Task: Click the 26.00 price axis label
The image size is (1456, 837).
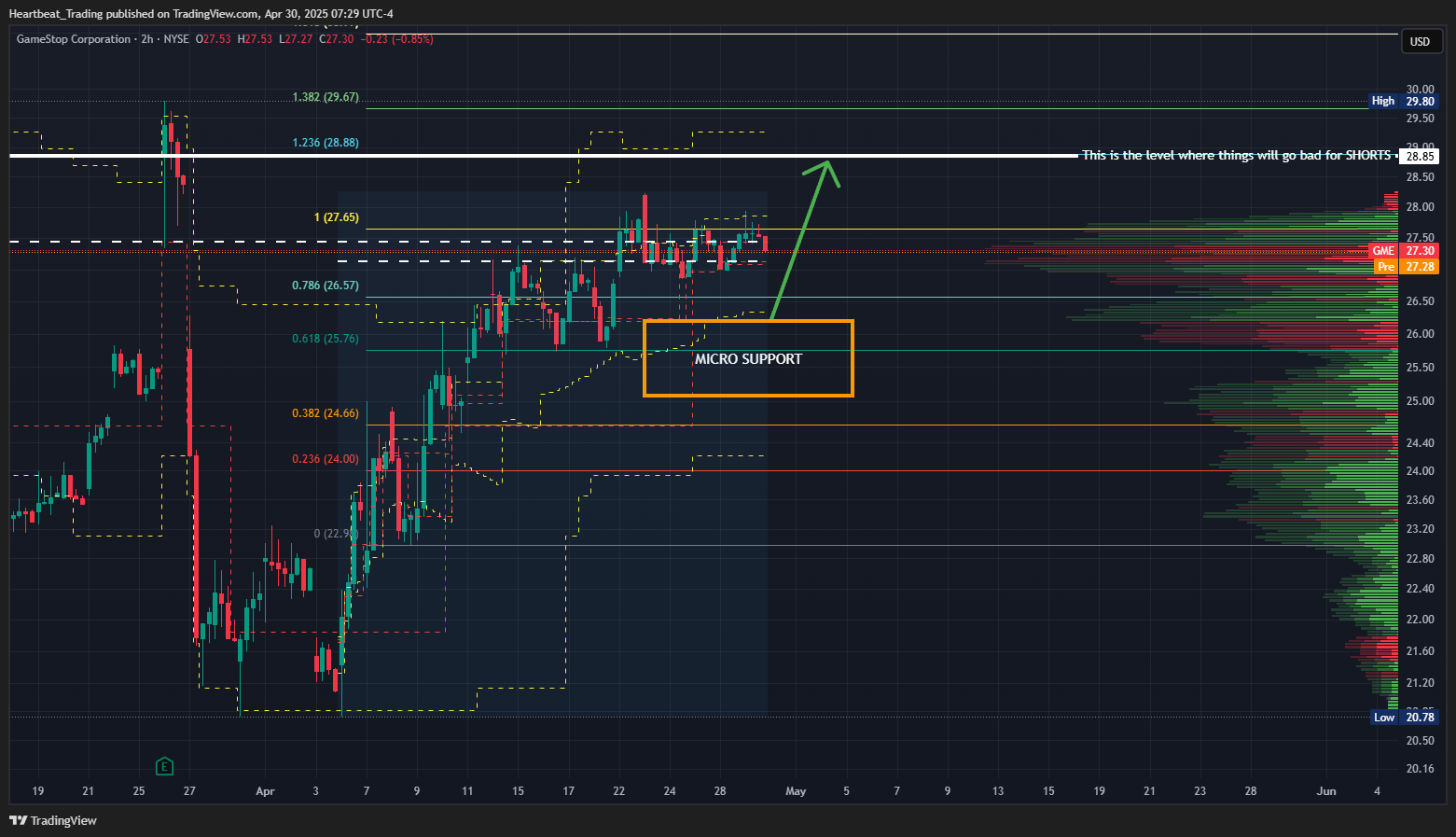Action: pyautogui.click(x=1421, y=334)
